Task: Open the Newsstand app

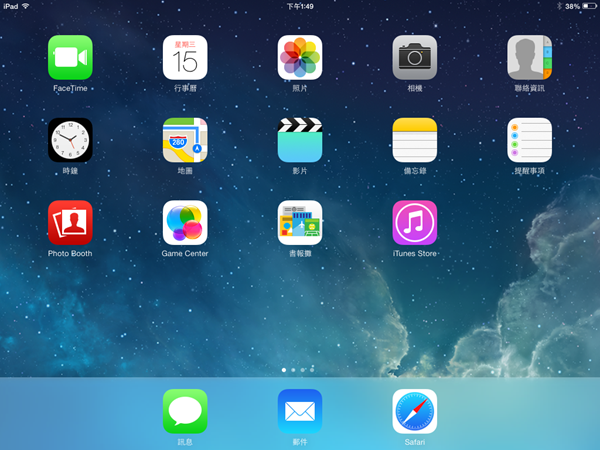Action: pos(300,223)
